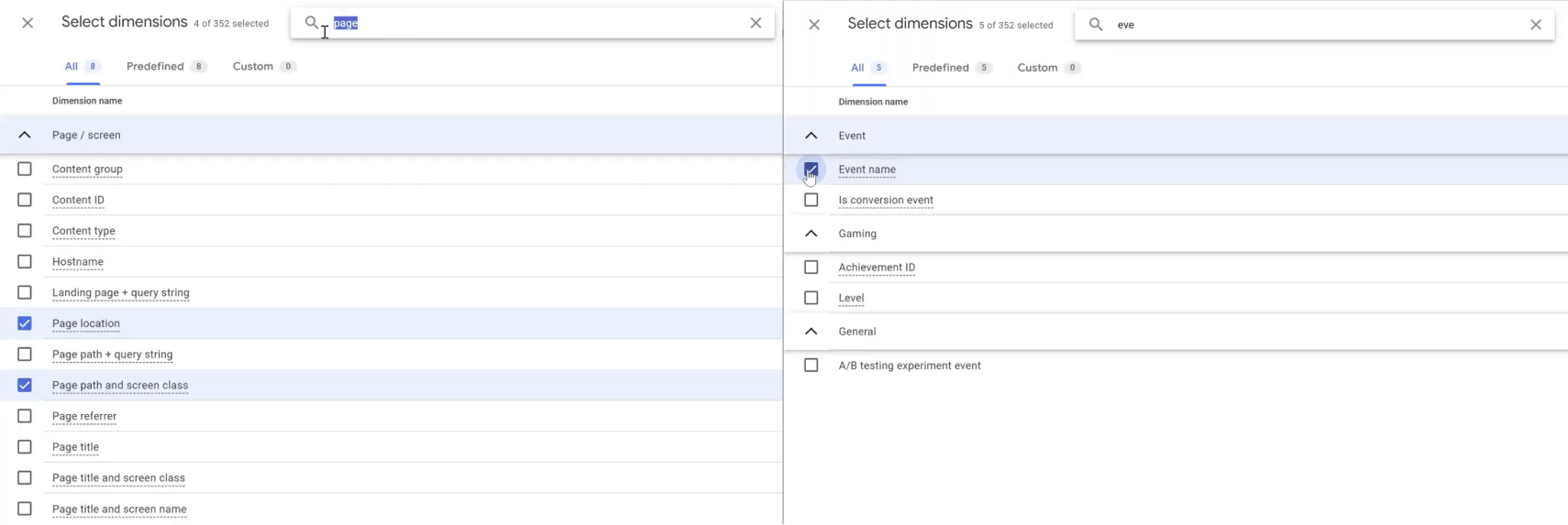
Task: Check Landing page + query string checkbox
Action: point(25,292)
